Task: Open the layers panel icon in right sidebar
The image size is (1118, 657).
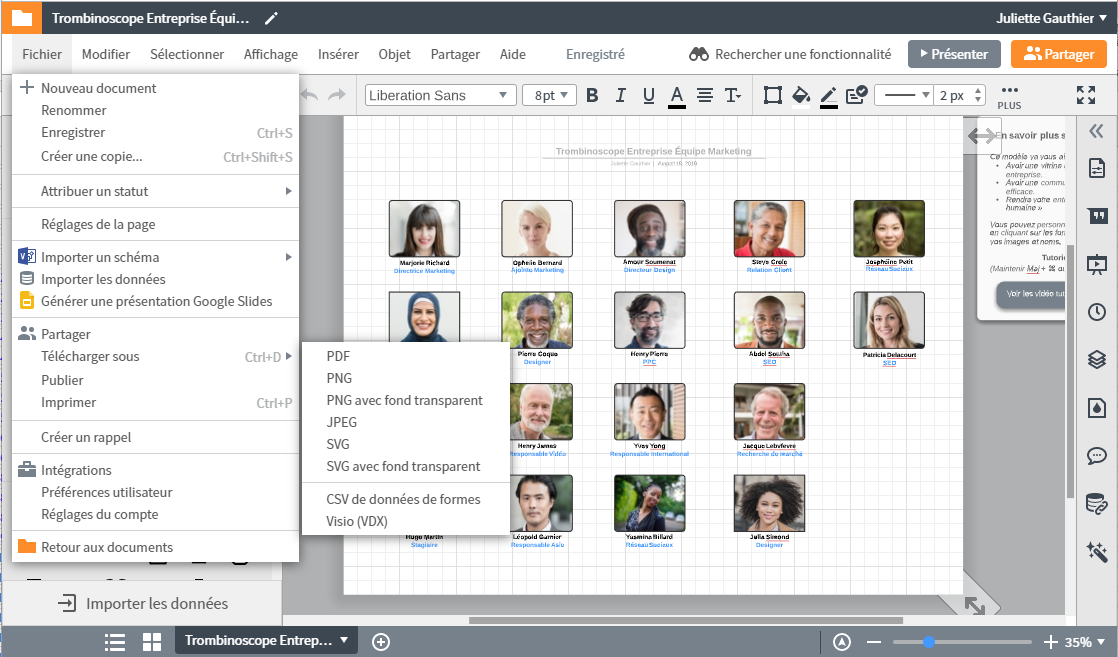Action: 1096,359
